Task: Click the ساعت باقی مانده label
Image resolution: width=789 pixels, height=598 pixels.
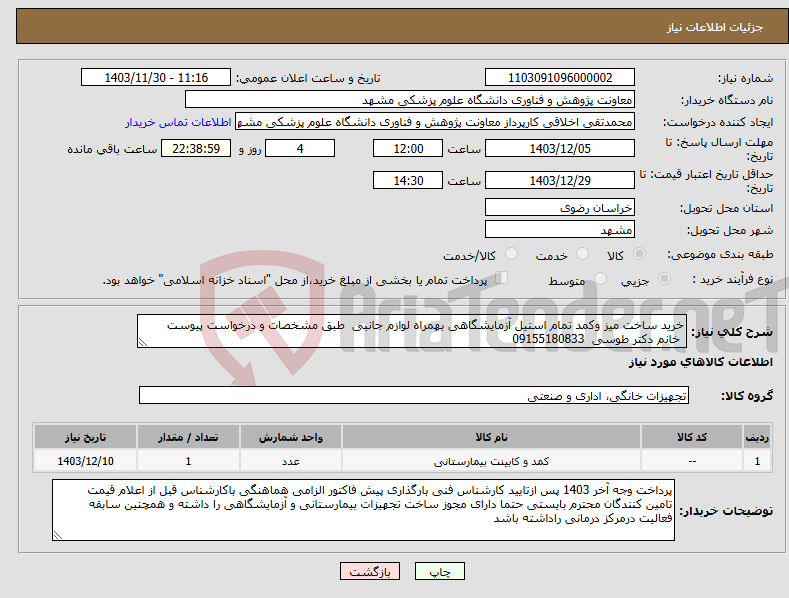Action: click(x=112, y=150)
